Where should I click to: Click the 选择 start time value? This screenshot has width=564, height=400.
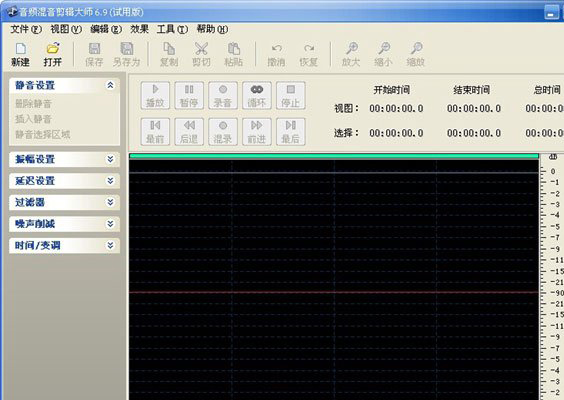tap(396, 133)
